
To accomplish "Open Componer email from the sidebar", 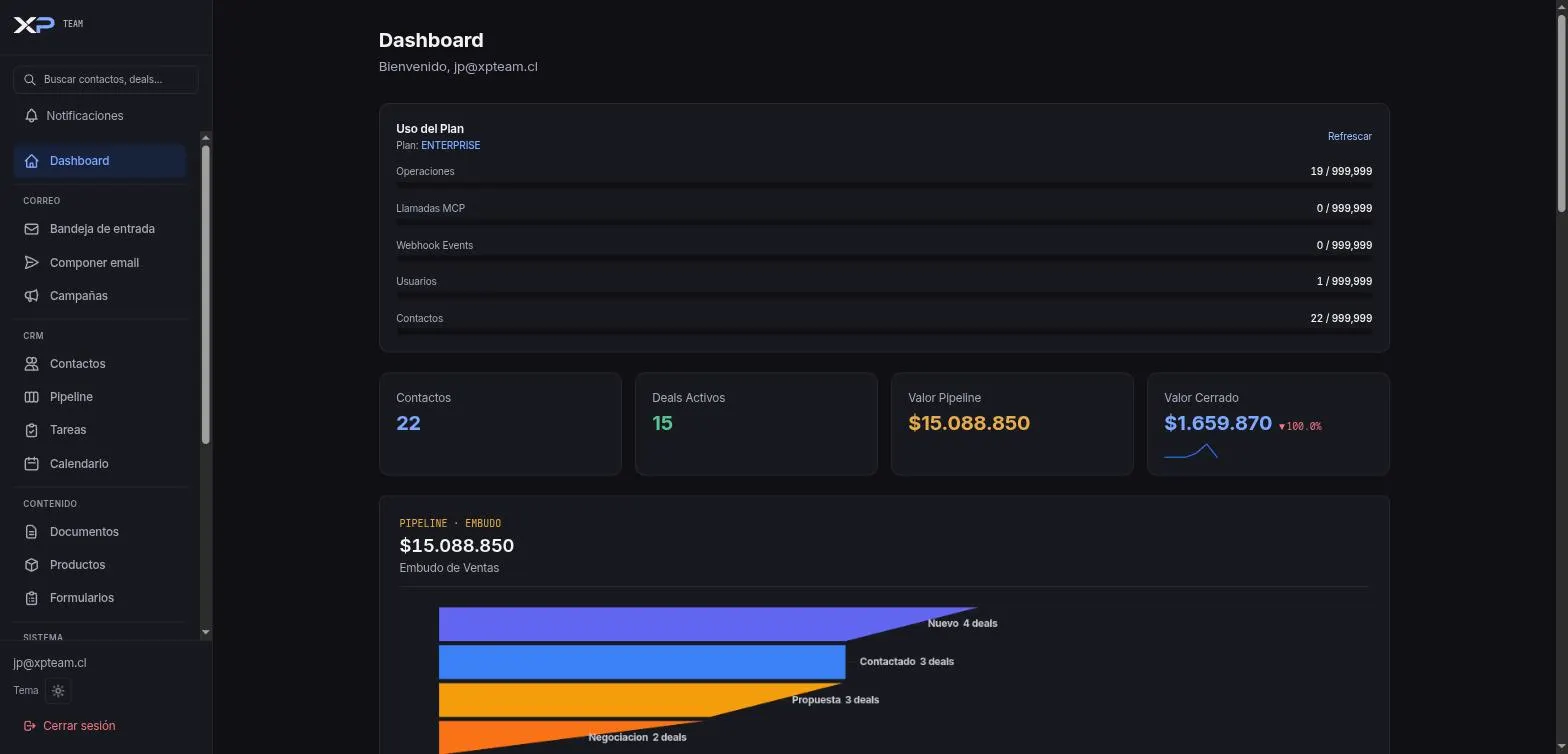I will [x=100, y=263].
